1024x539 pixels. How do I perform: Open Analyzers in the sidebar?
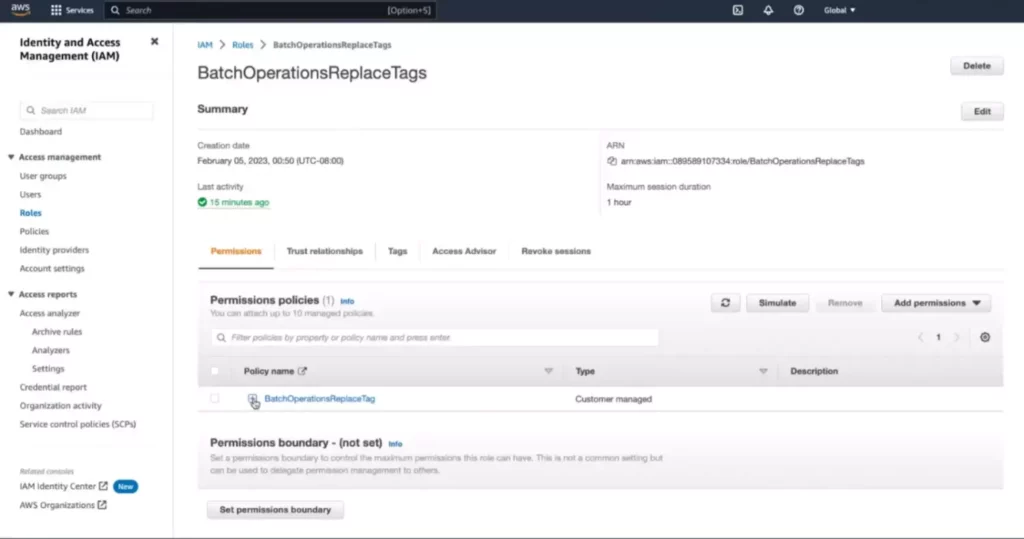[x=50, y=350]
